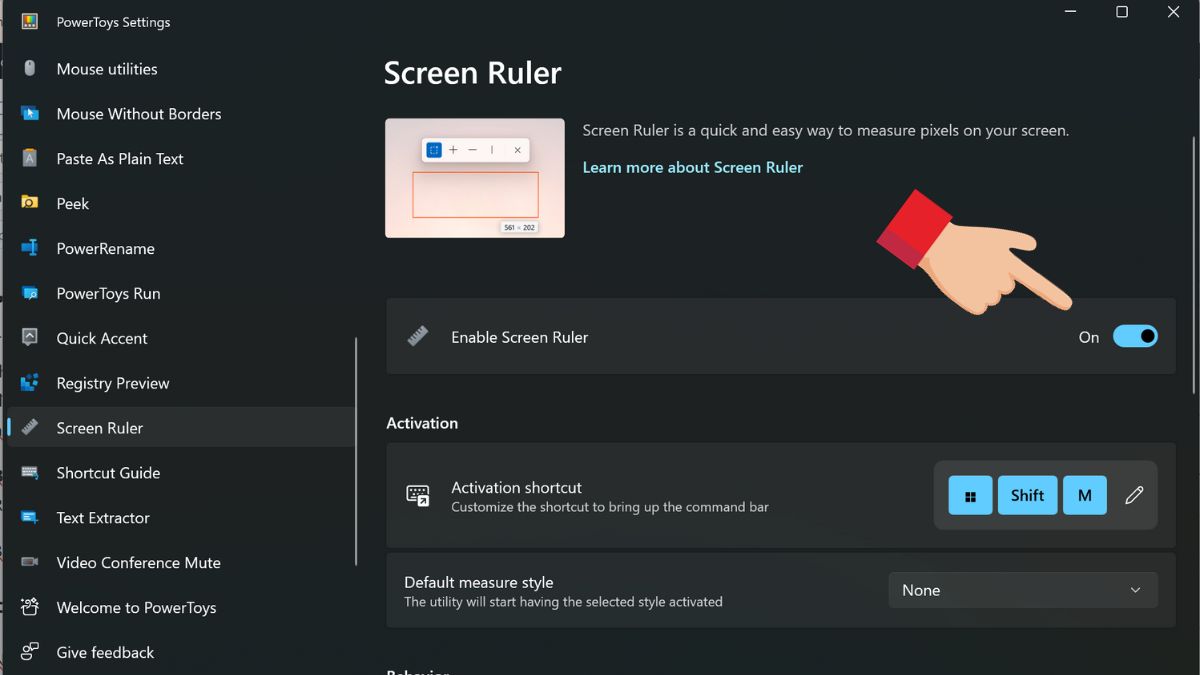Click the Text Extractor icon
This screenshot has width=1200, height=675.
(30, 518)
